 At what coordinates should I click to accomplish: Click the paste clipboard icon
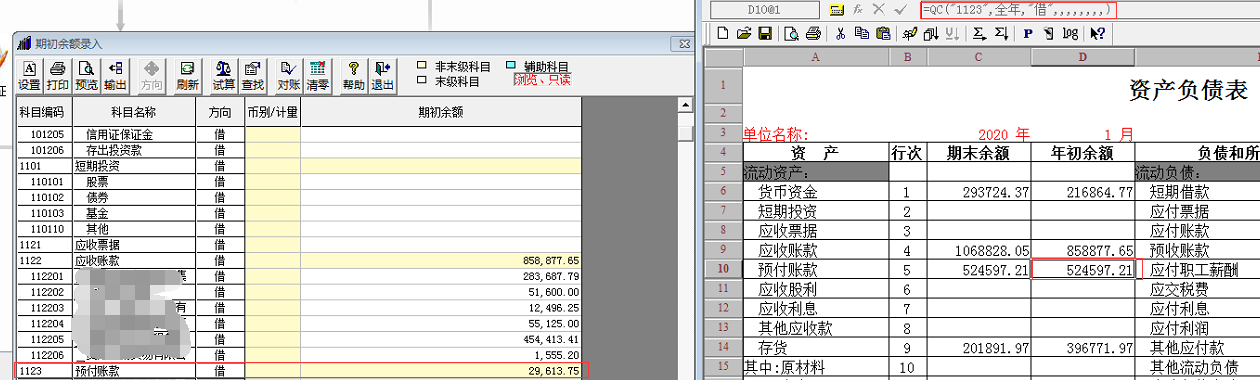[x=882, y=33]
